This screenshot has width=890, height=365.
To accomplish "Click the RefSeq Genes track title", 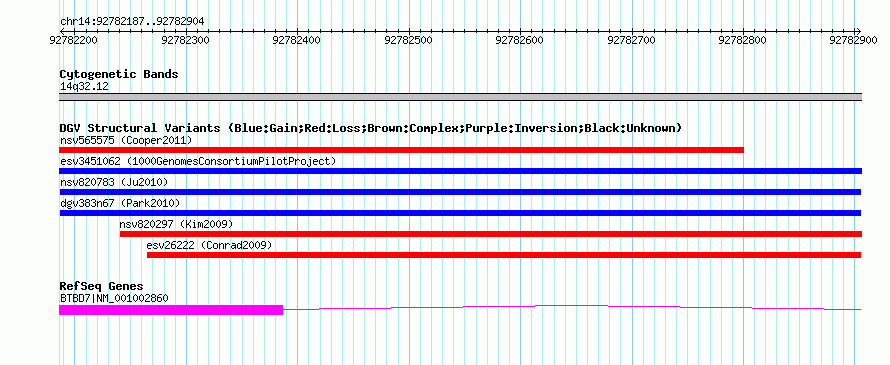I will (102, 286).
